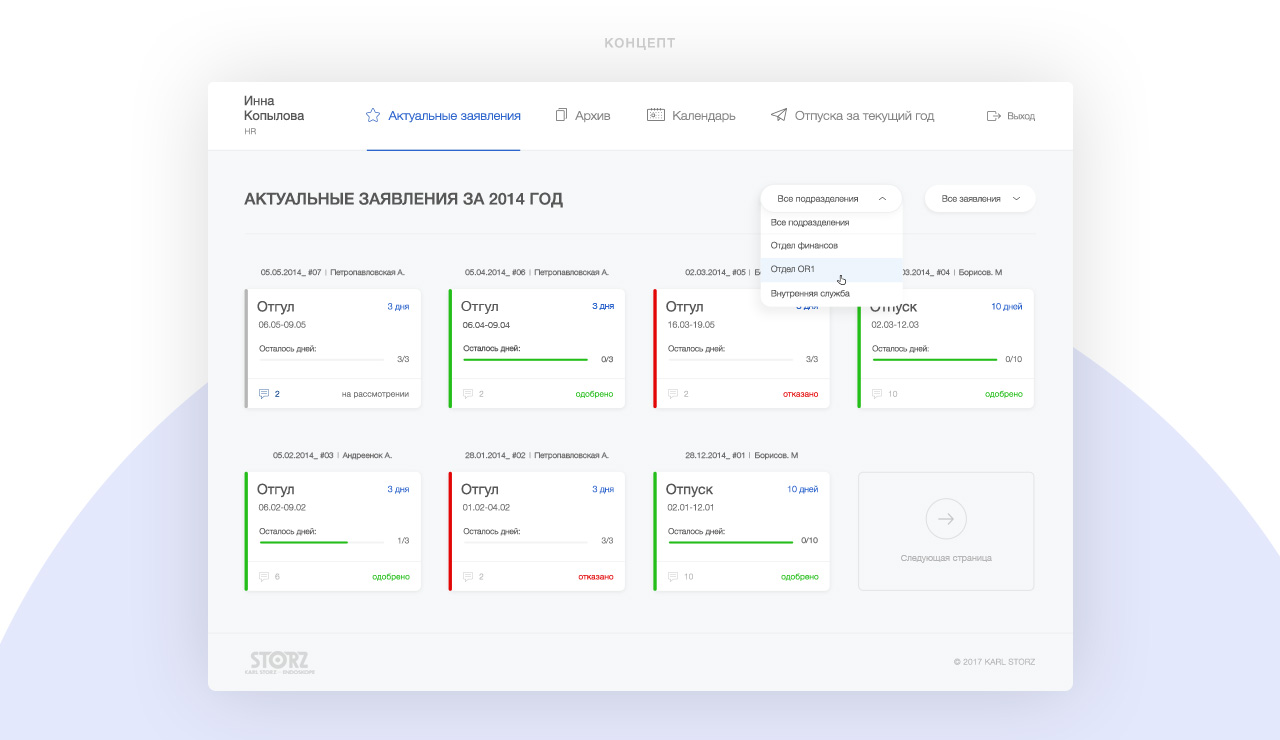
Task: Open the Отпуск request card #01
Action: tap(741, 531)
